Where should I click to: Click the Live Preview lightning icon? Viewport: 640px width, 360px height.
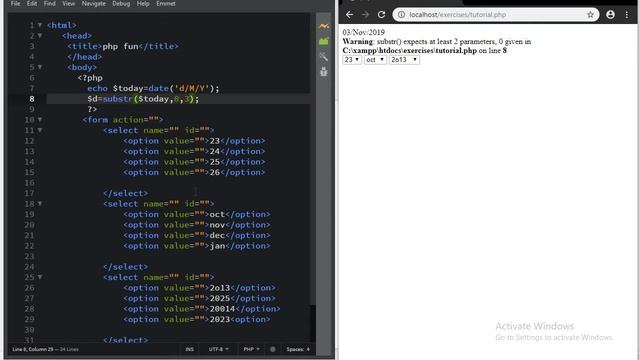[324, 26]
